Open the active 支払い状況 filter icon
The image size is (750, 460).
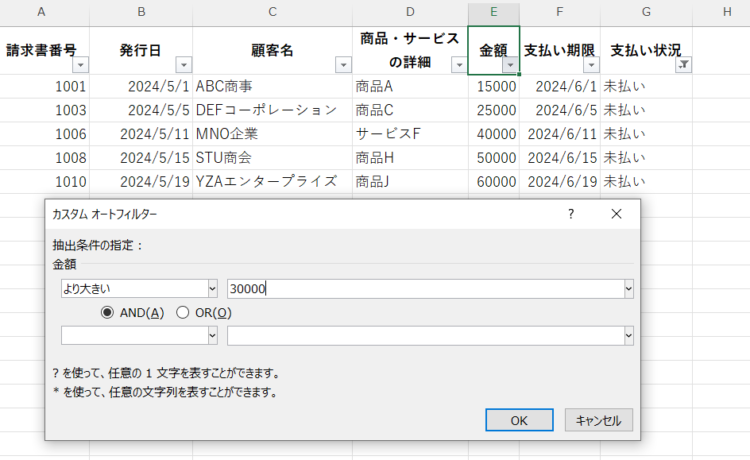pos(684,65)
